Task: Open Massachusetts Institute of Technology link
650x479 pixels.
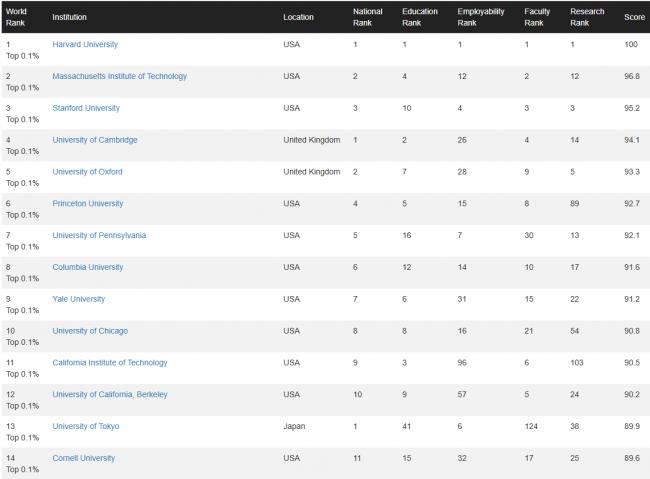Action: coord(119,76)
